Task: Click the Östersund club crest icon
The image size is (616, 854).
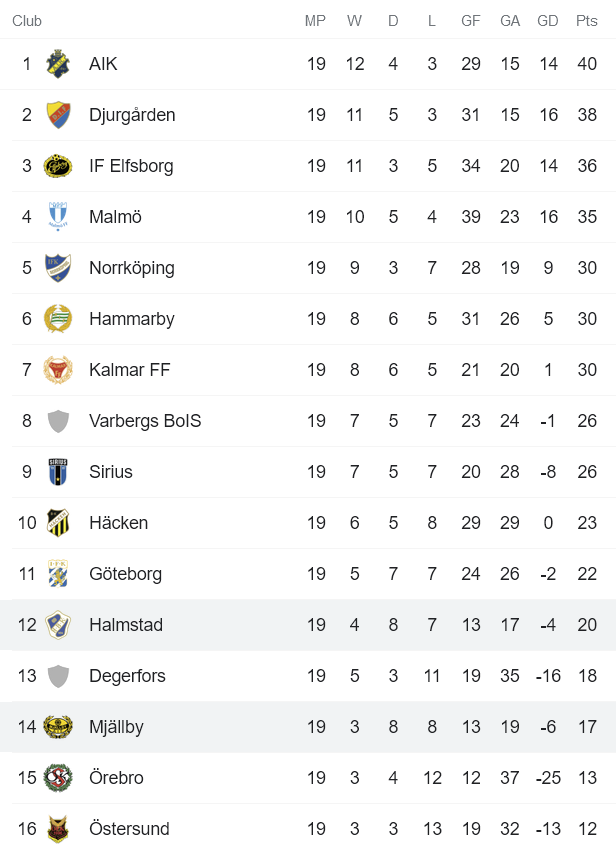Action: [58, 829]
